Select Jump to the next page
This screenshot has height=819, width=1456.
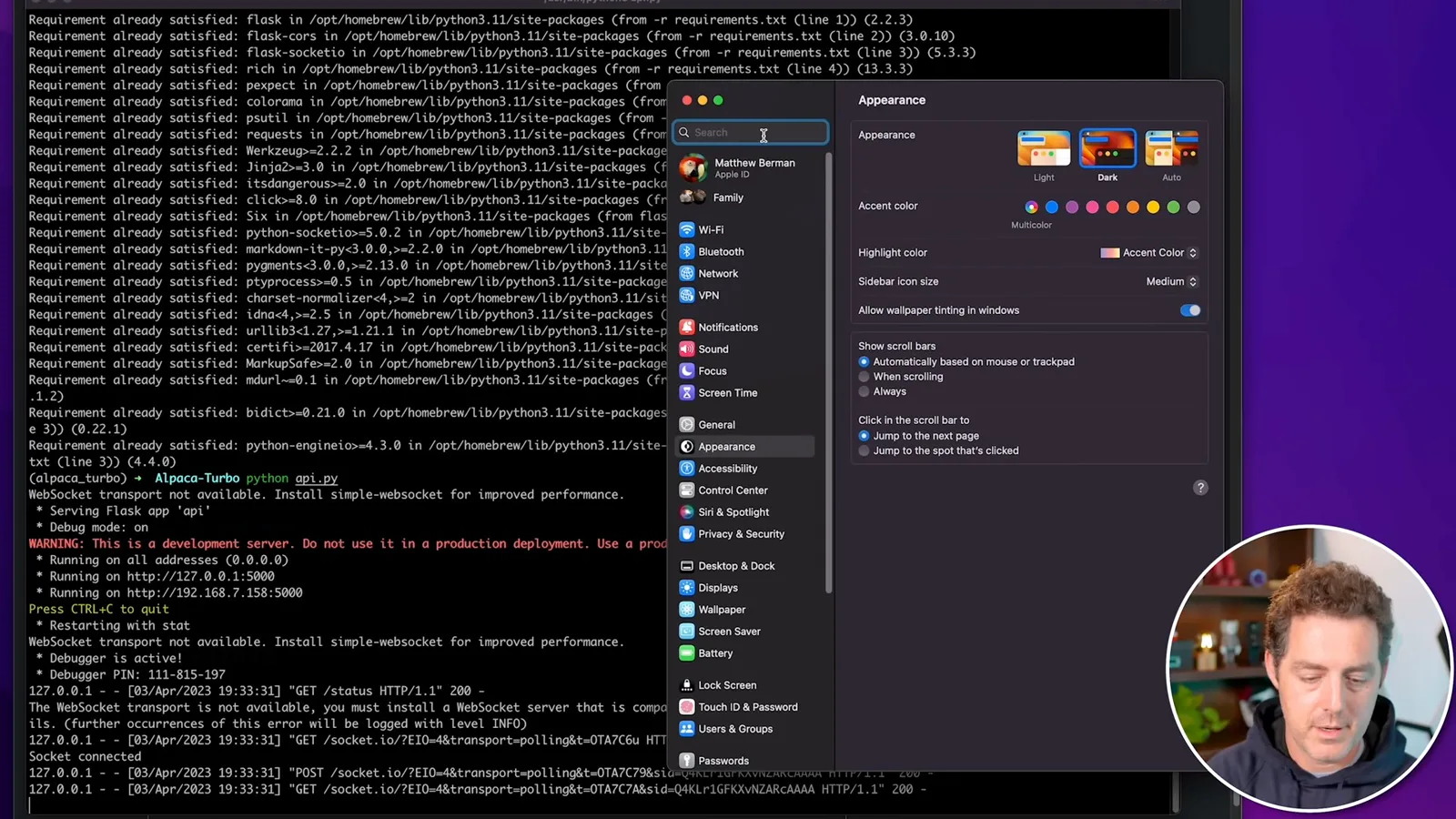pyautogui.click(x=864, y=436)
